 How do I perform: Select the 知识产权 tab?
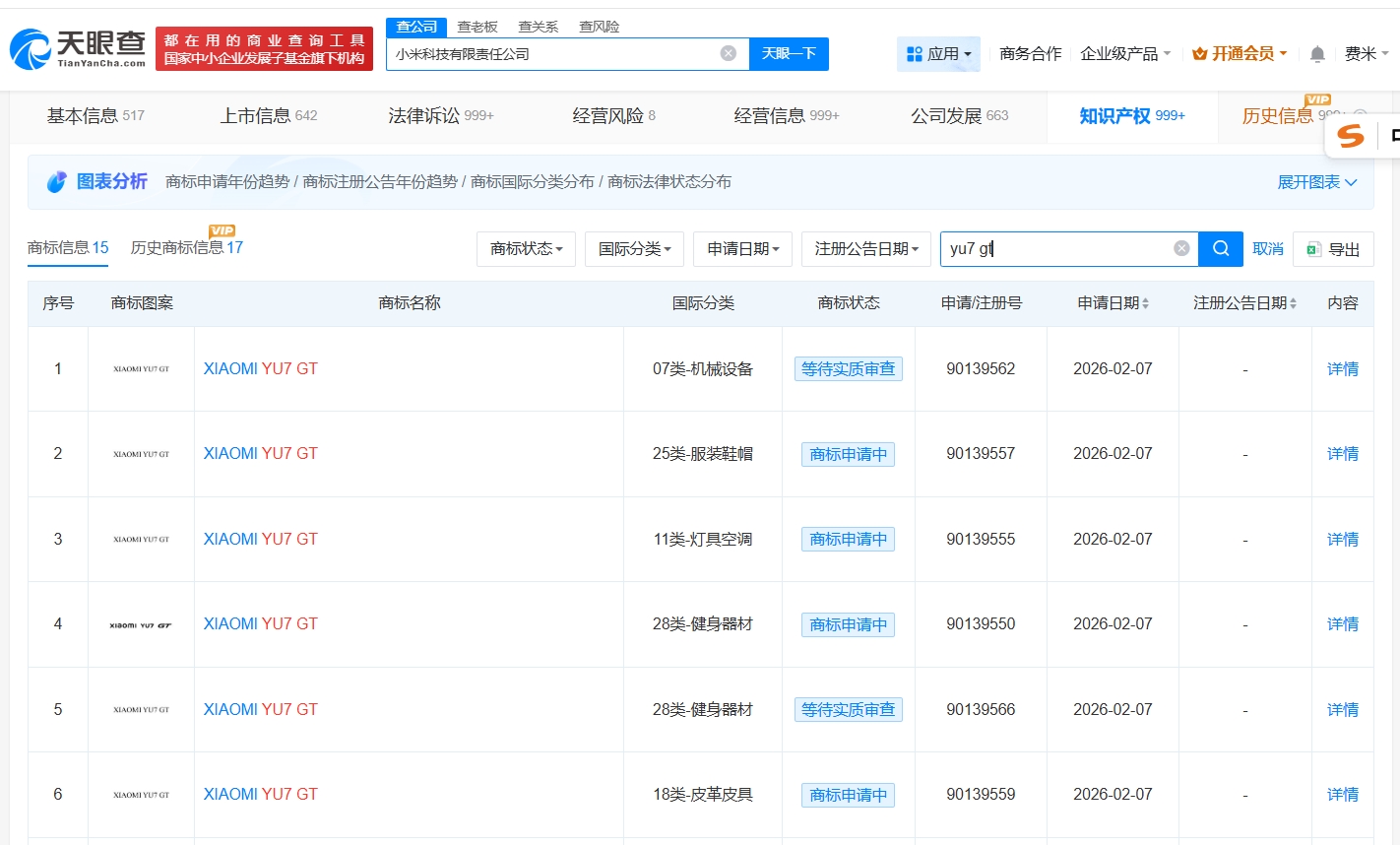pos(1132,116)
